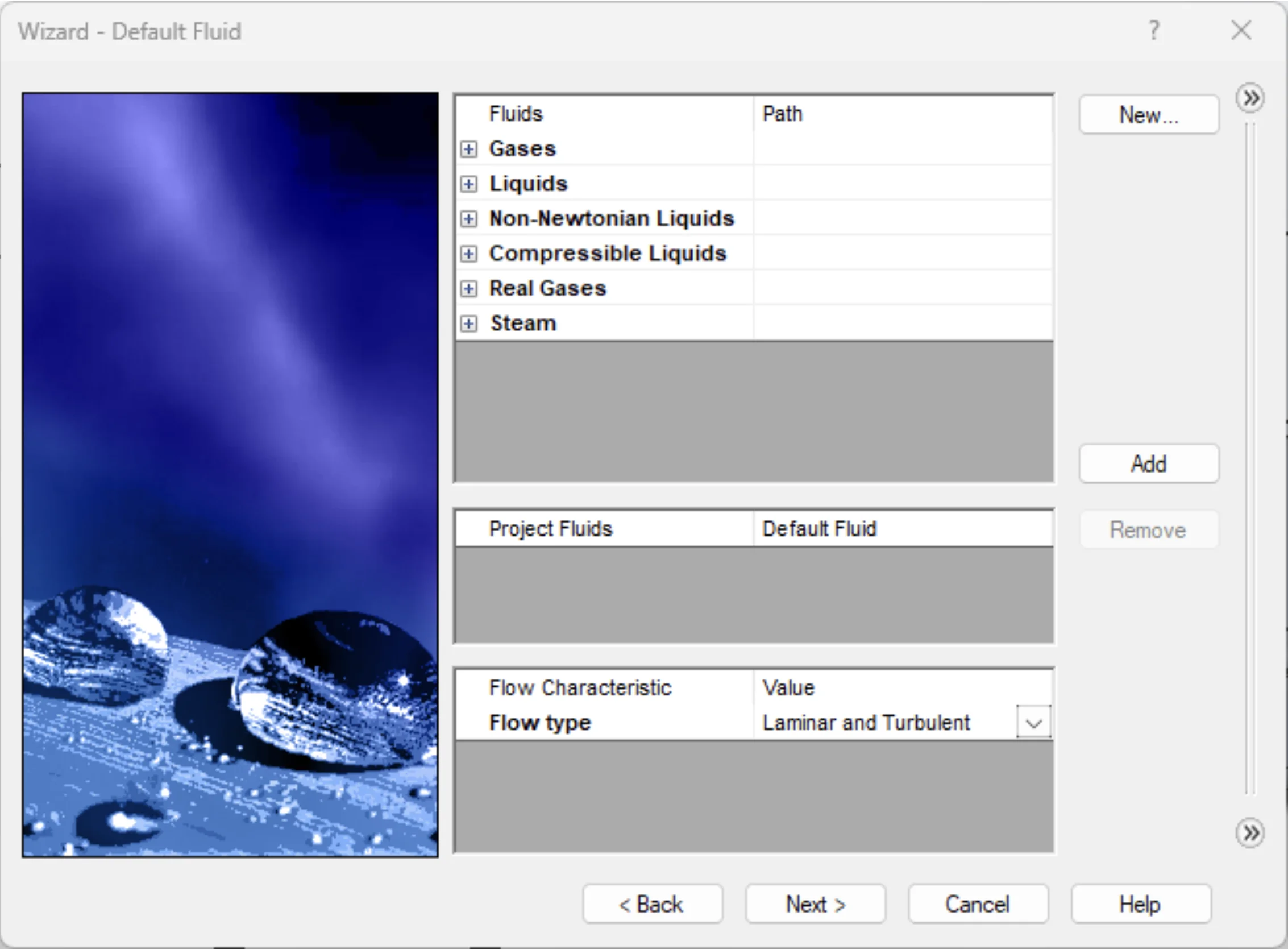Click the question mark help icon

point(1154,31)
